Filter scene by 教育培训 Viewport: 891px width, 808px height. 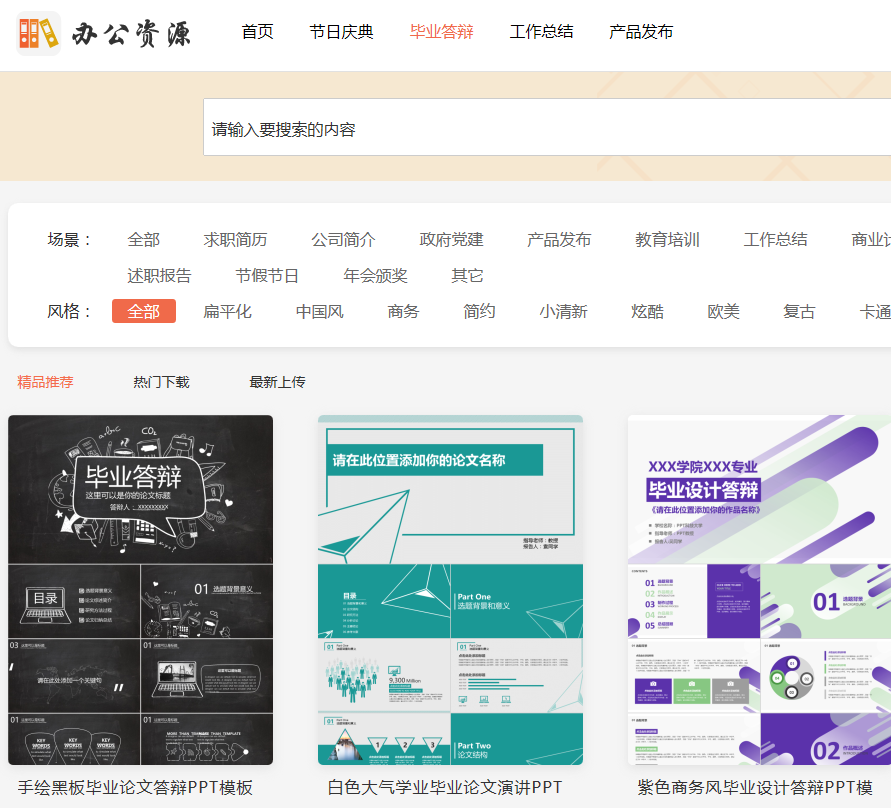coord(667,240)
